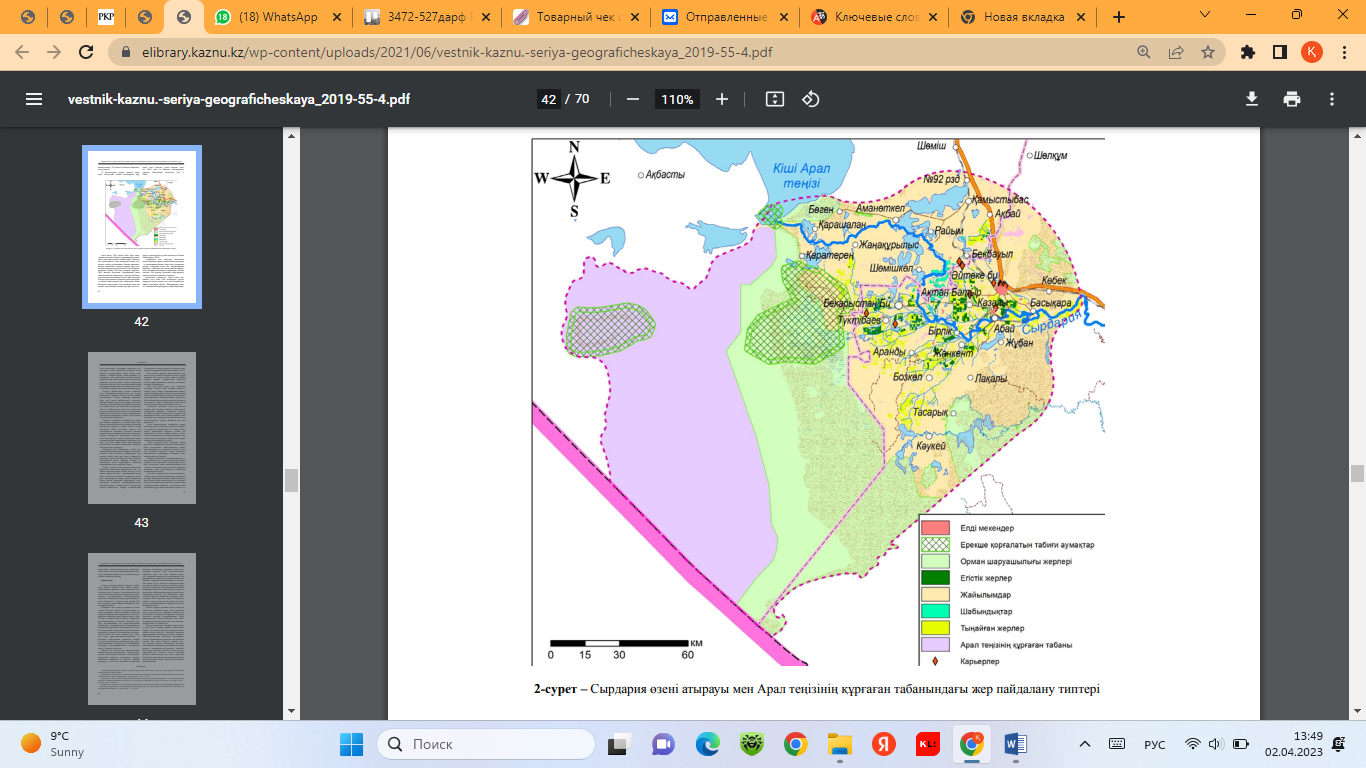Open Microsoft Word from the taskbar

(1016, 744)
